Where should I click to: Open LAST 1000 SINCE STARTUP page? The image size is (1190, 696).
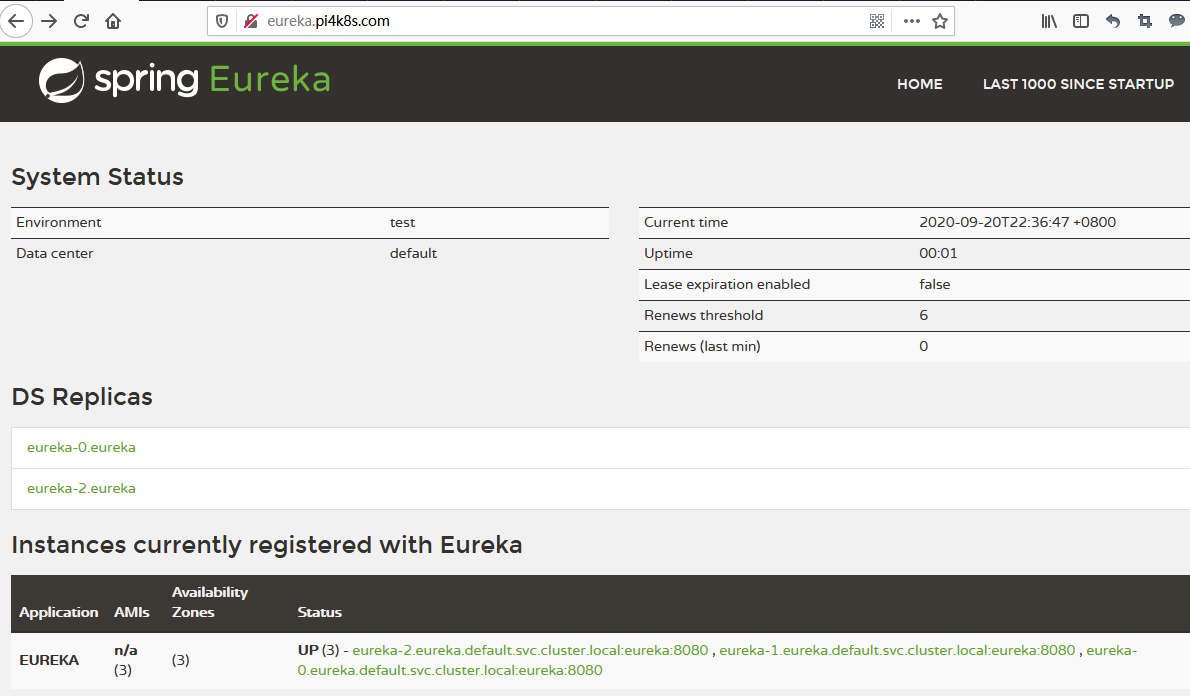[1078, 84]
